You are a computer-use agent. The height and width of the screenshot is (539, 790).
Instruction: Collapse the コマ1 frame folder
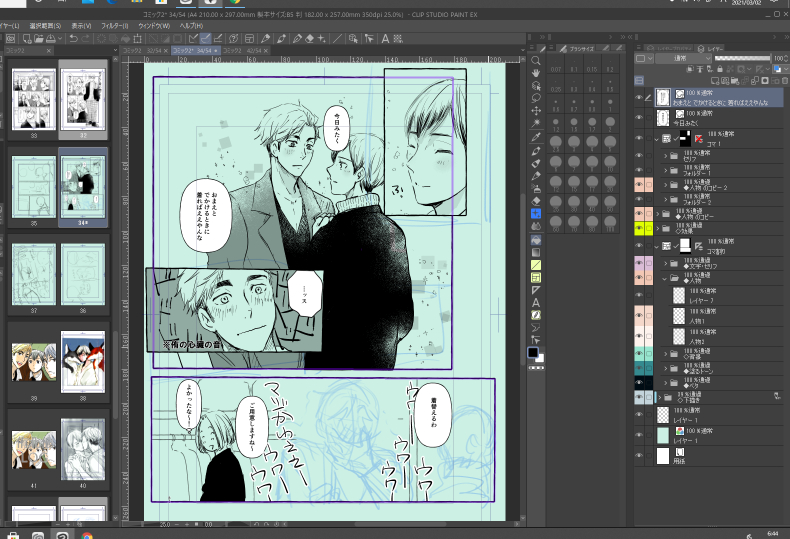point(657,139)
